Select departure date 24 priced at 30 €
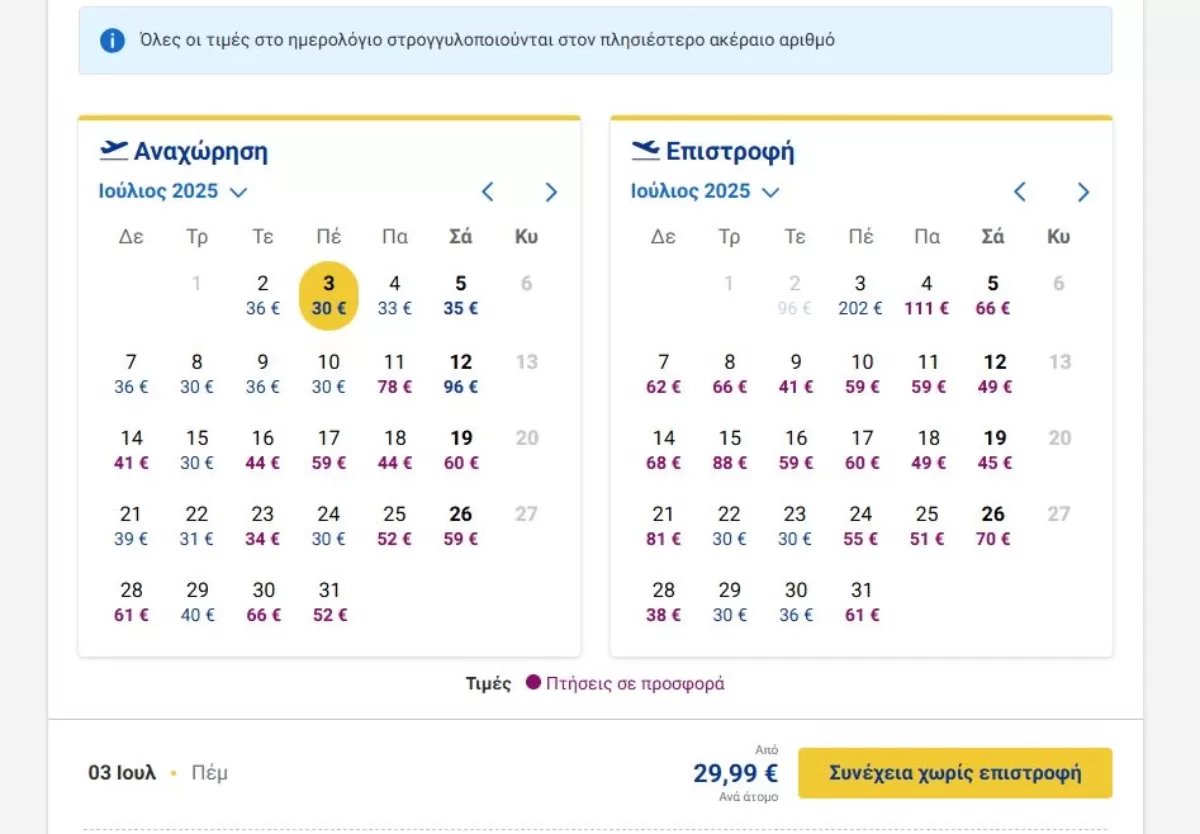The width and height of the screenshot is (1200, 834). point(329,525)
